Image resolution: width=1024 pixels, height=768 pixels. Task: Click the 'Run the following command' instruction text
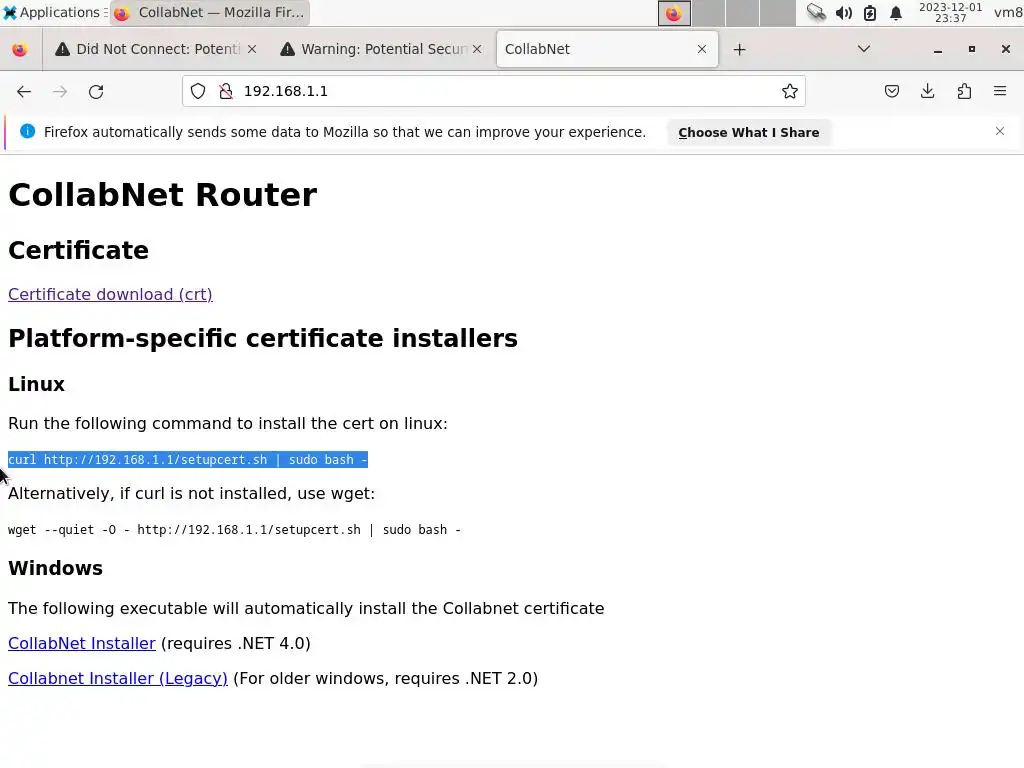[228, 423]
